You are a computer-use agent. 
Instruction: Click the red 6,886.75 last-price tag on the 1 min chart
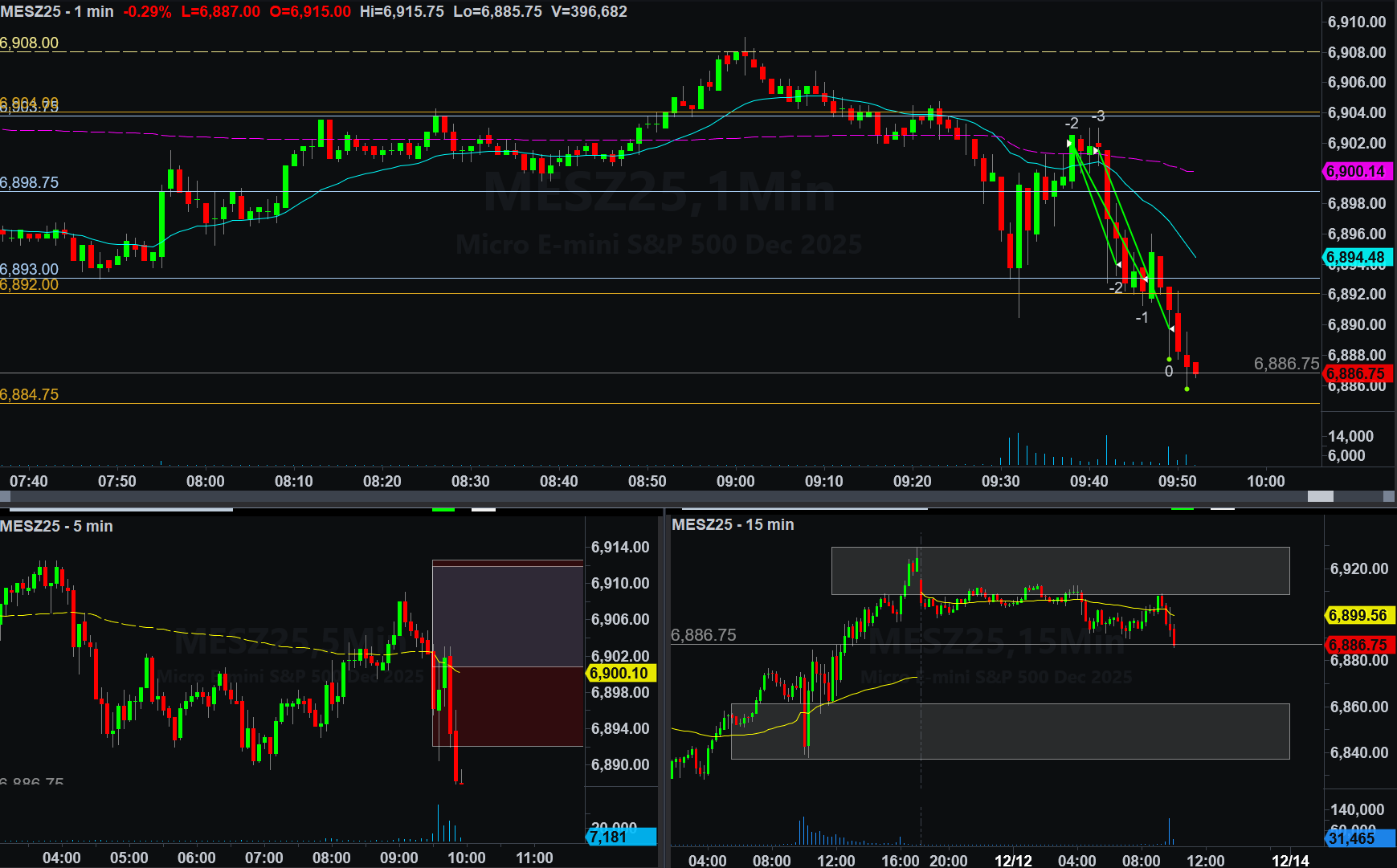pyautogui.click(x=1356, y=373)
